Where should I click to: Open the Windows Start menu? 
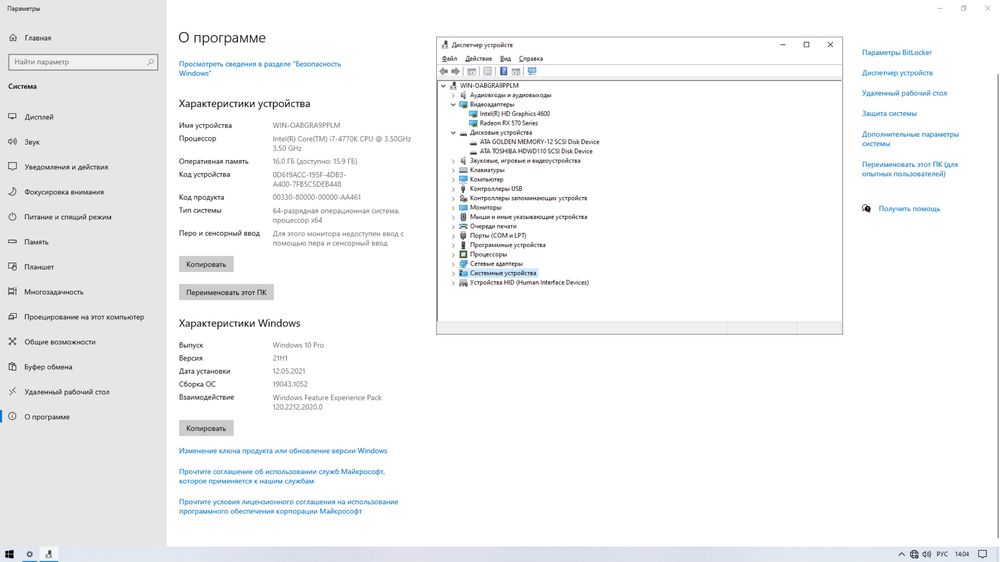click(9, 554)
